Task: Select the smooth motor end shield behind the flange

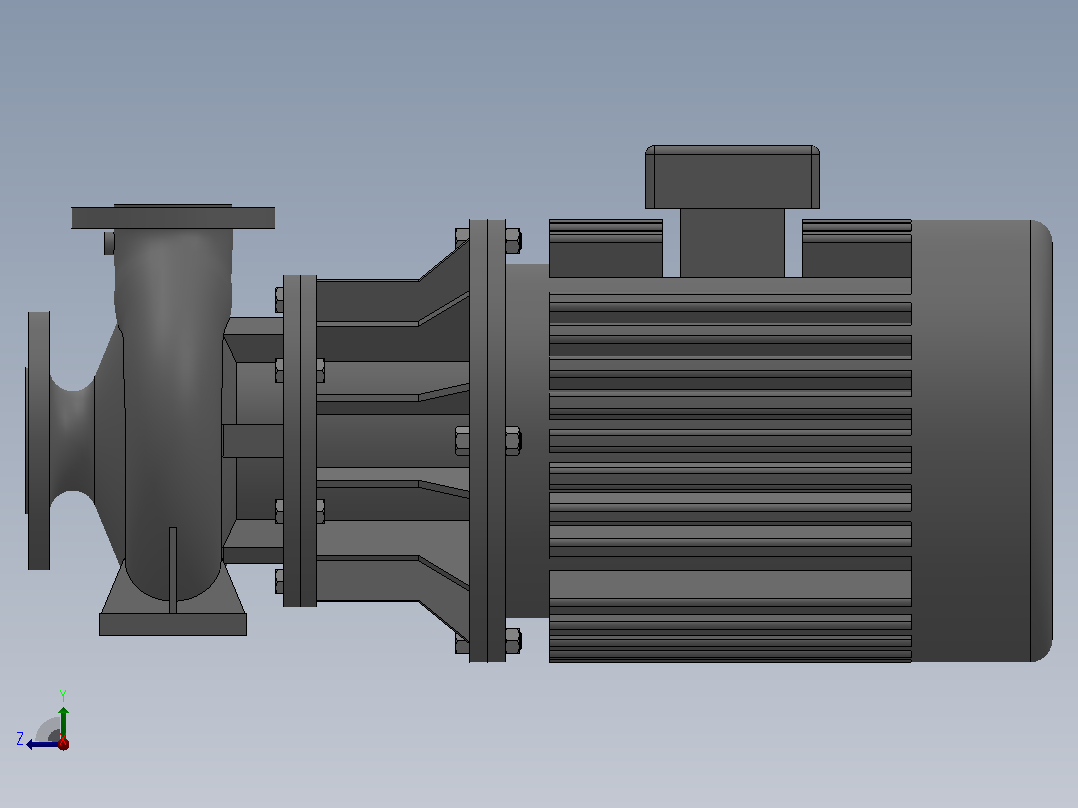Action: 527,441
